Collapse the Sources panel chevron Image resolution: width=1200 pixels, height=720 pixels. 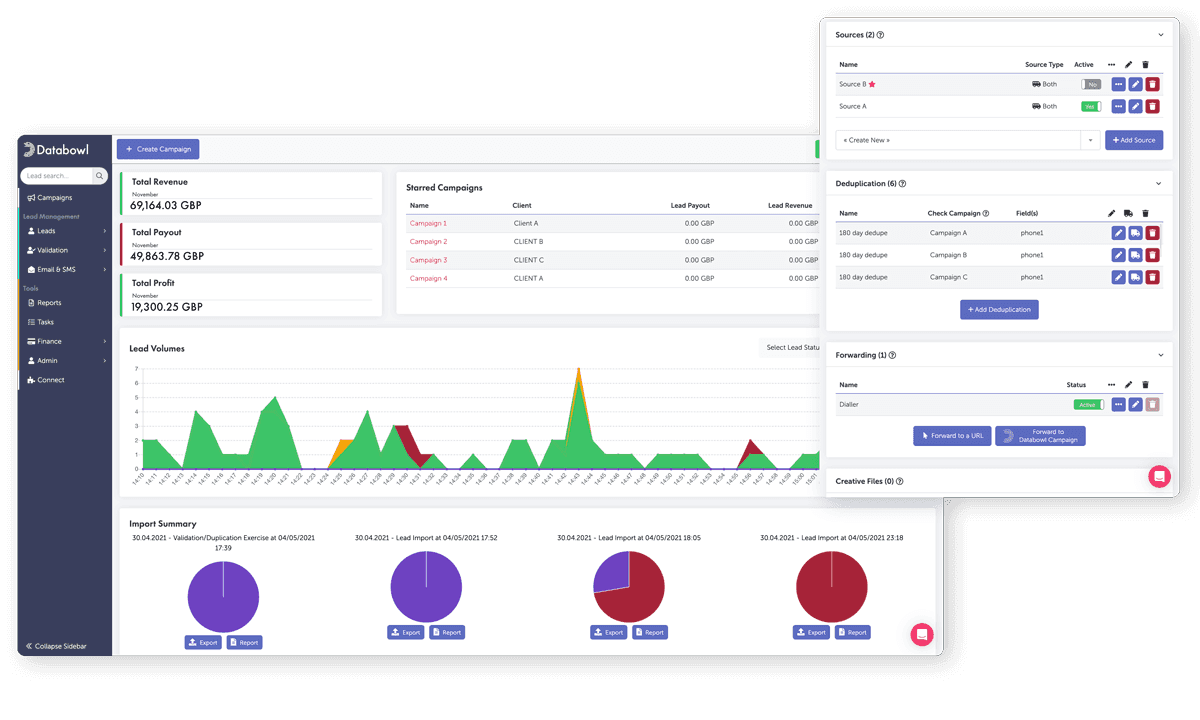coord(1160,34)
